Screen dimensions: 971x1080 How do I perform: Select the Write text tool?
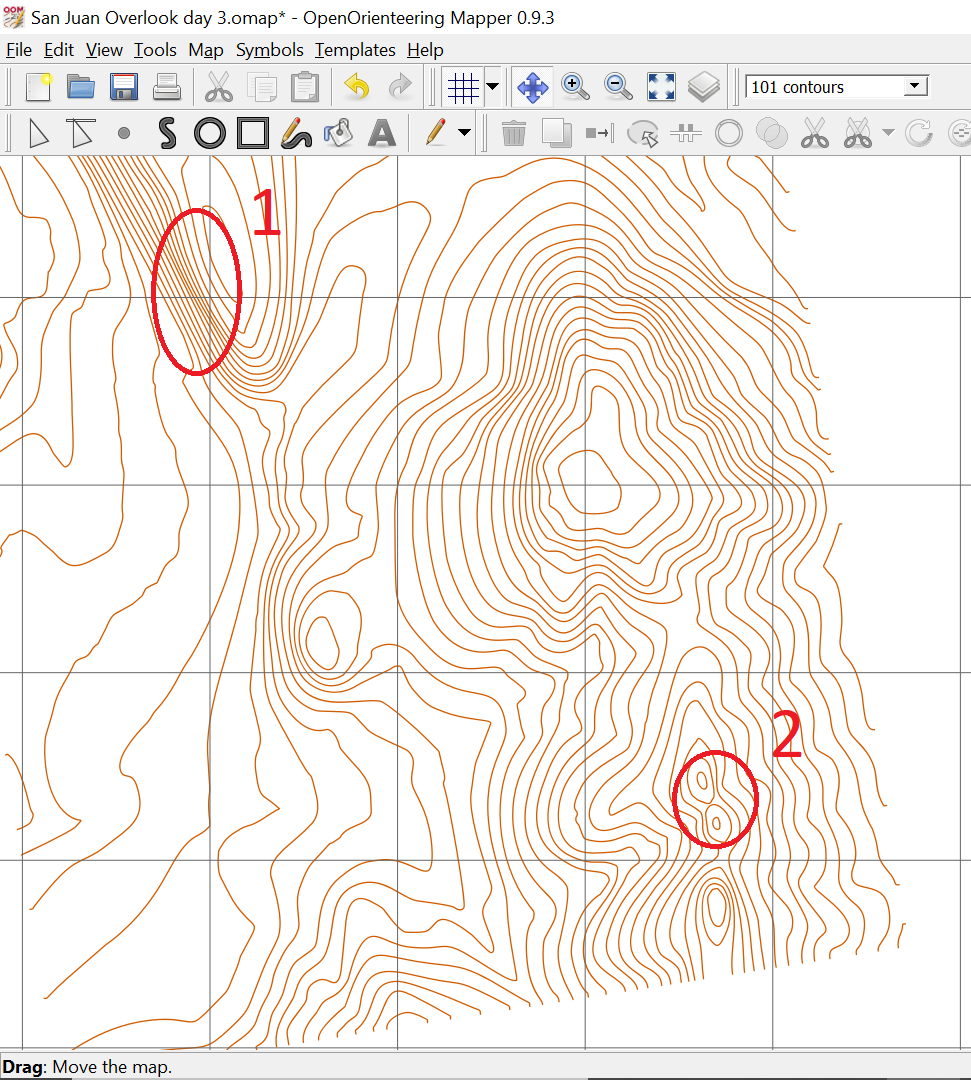(382, 133)
